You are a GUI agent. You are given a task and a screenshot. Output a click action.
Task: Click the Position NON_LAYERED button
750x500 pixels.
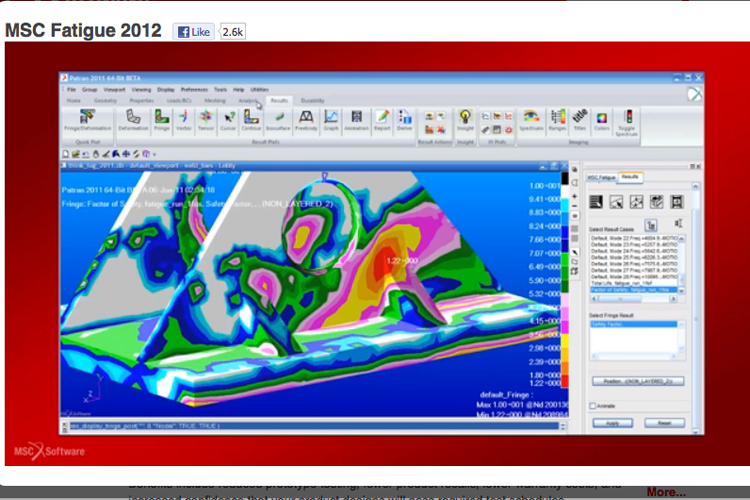pos(637,381)
